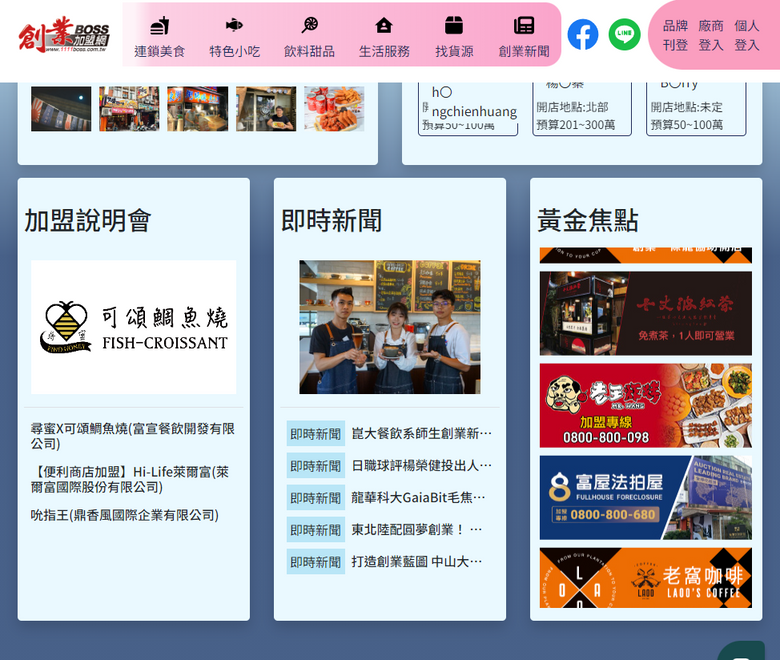The image size is (780, 660).
Task: Open the Japanese flag night photo thumbnail
Action: click(61, 109)
